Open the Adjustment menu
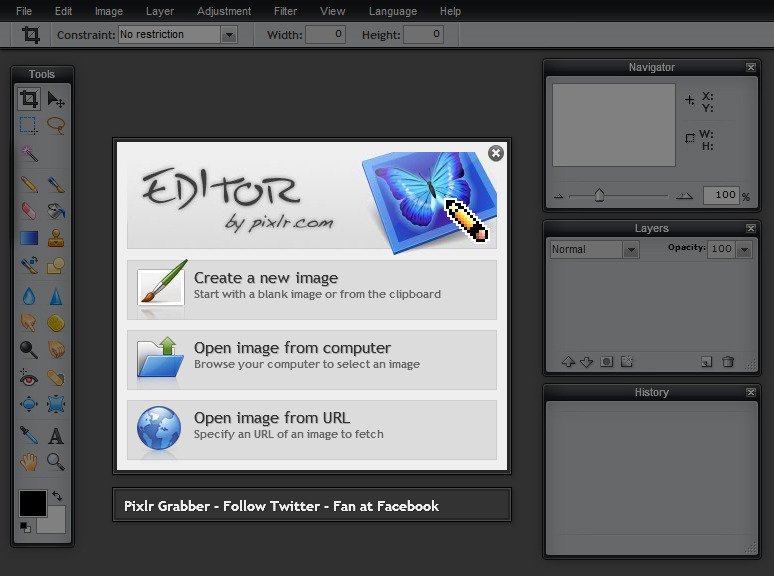774x576 pixels. tap(224, 11)
